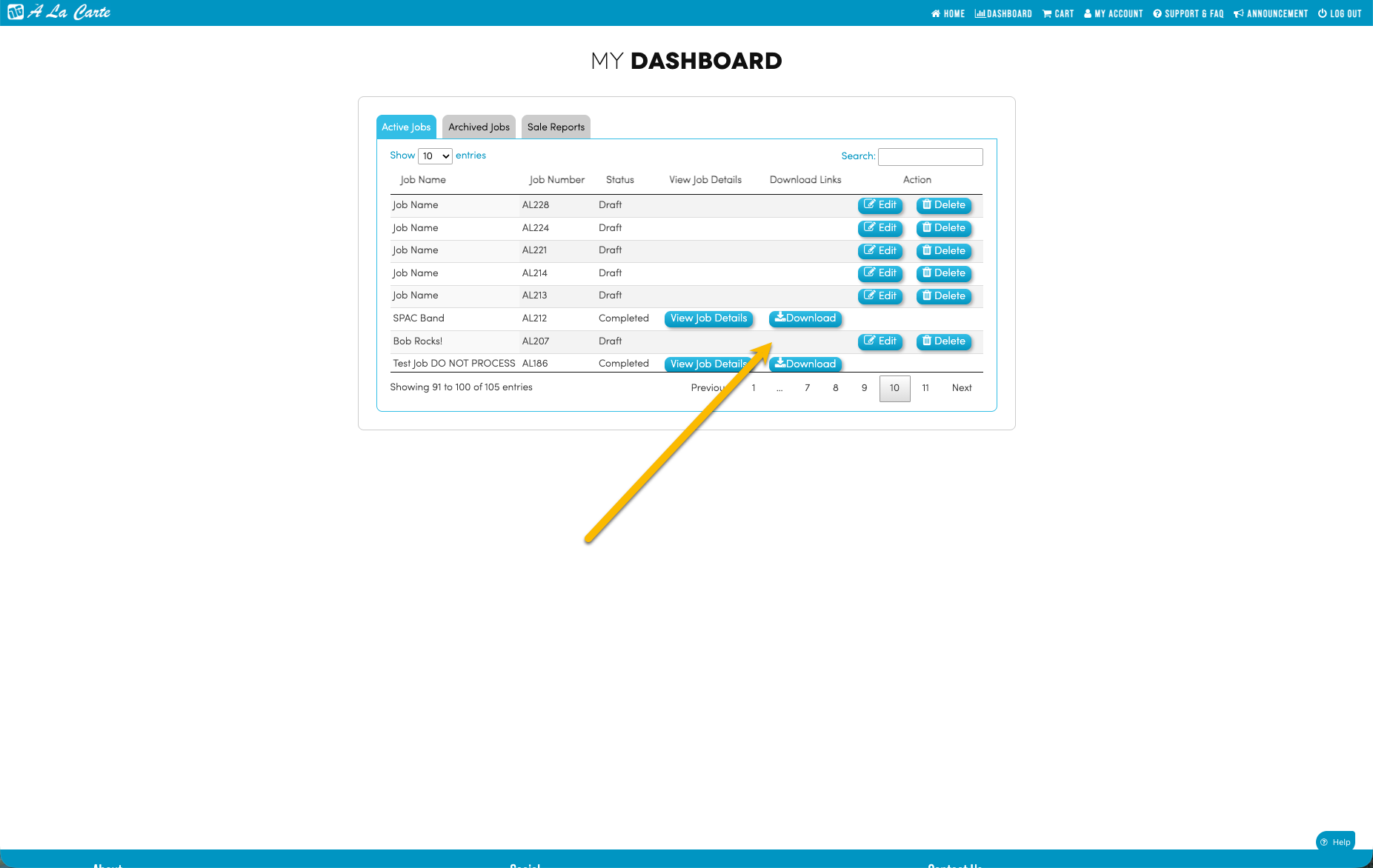Open the Cart page
The width and height of the screenshot is (1373, 868).
coord(1058,13)
